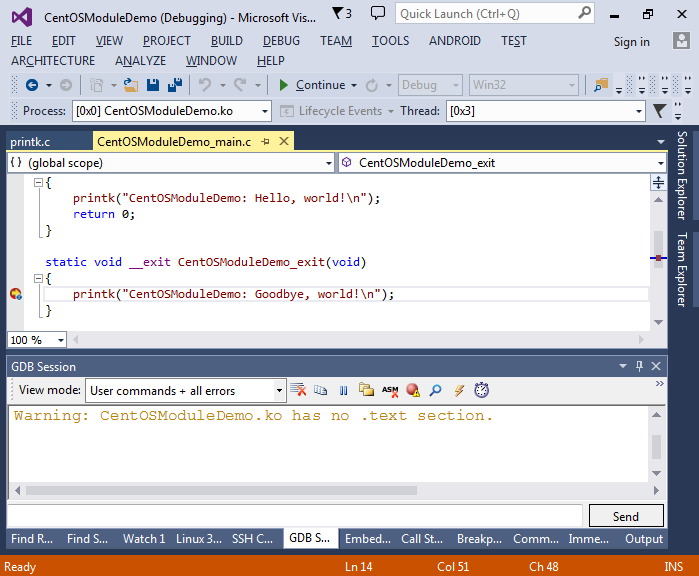Open the GDB Session window options arrow
The width and height of the screenshot is (699, 576).
(623, 366)
